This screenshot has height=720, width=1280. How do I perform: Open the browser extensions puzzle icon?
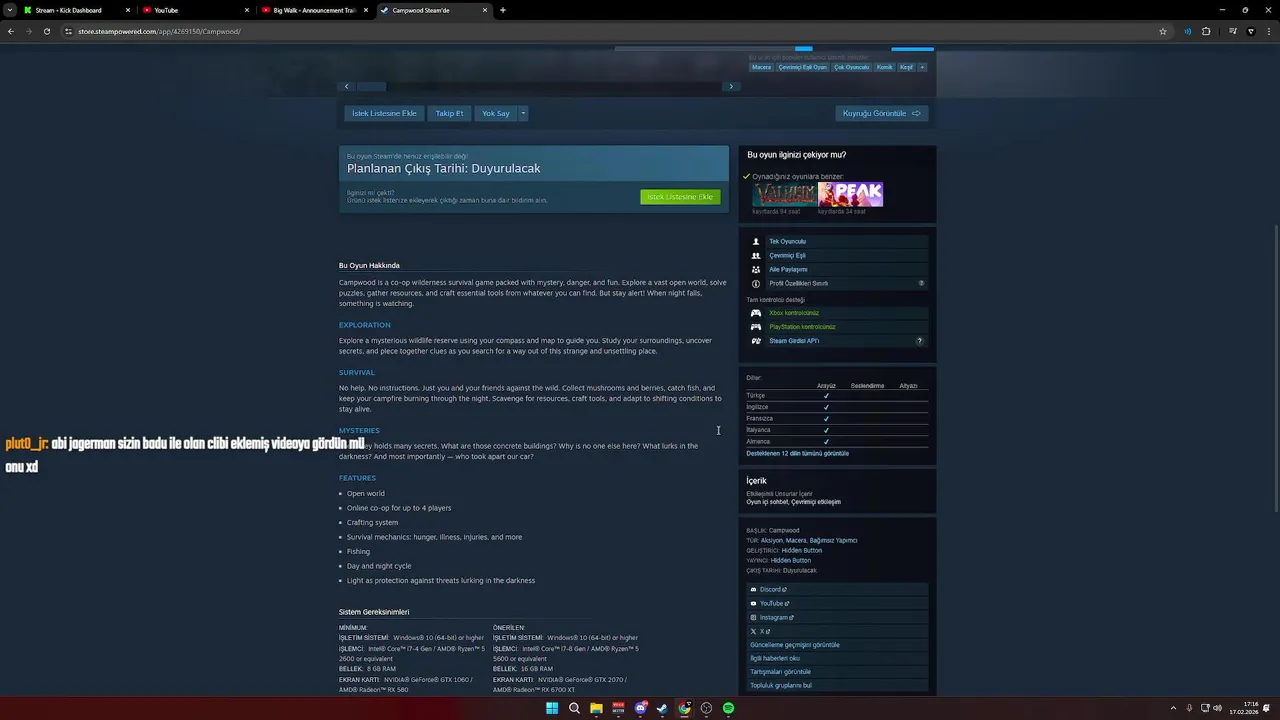[1206, 31]
